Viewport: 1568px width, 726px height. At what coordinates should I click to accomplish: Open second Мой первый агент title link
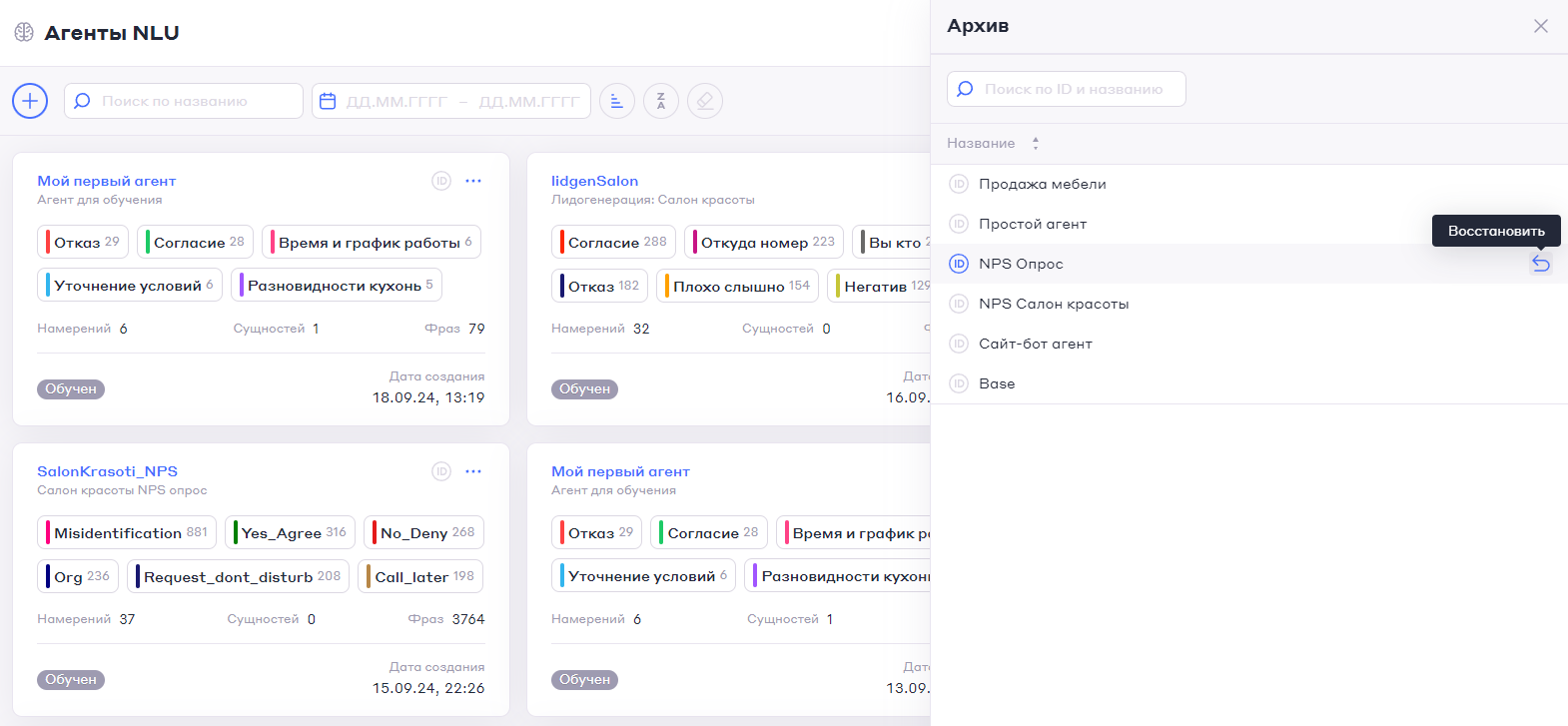click(620, 471)
